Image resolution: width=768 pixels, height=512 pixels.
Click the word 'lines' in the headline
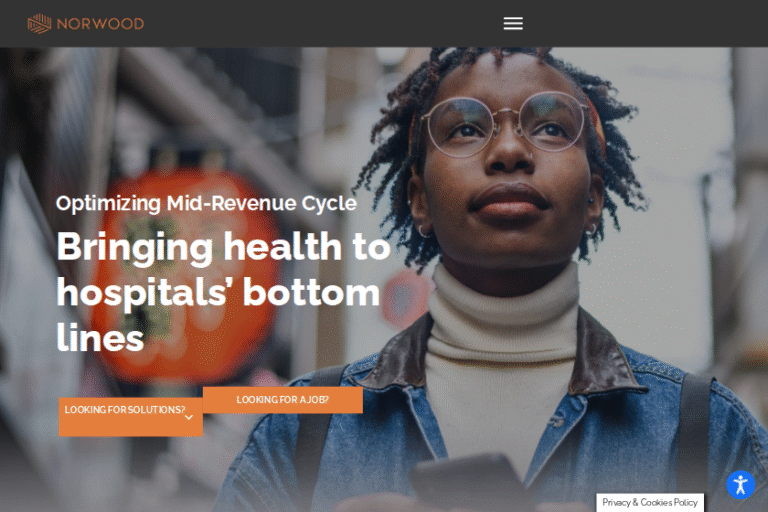(100, 338)
